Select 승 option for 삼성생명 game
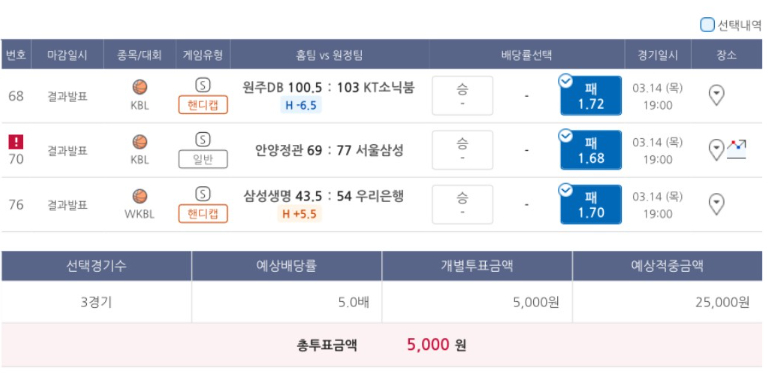The width and height of the screenshot is (773, 382). [x=462, y=205]
